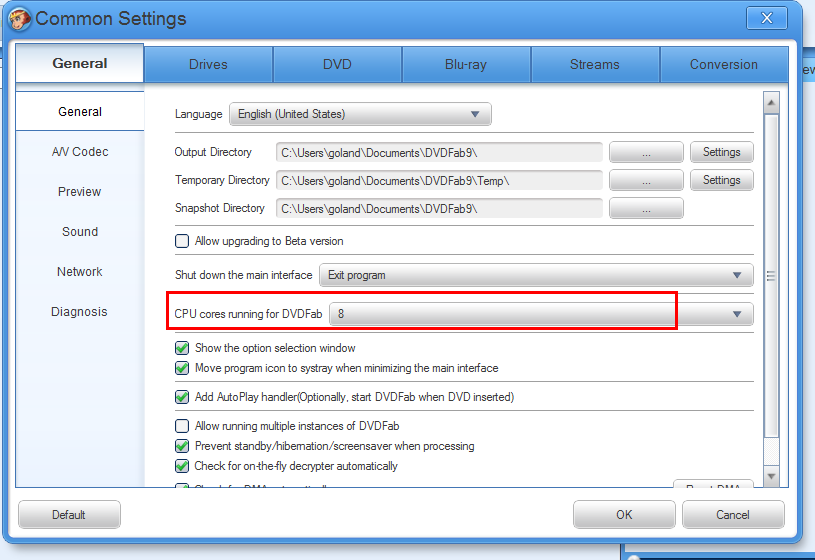This screenshot has height=560, width=815.
Task: Click scrollbar down arrow in settings pane
Action: [x=771, y=476]
